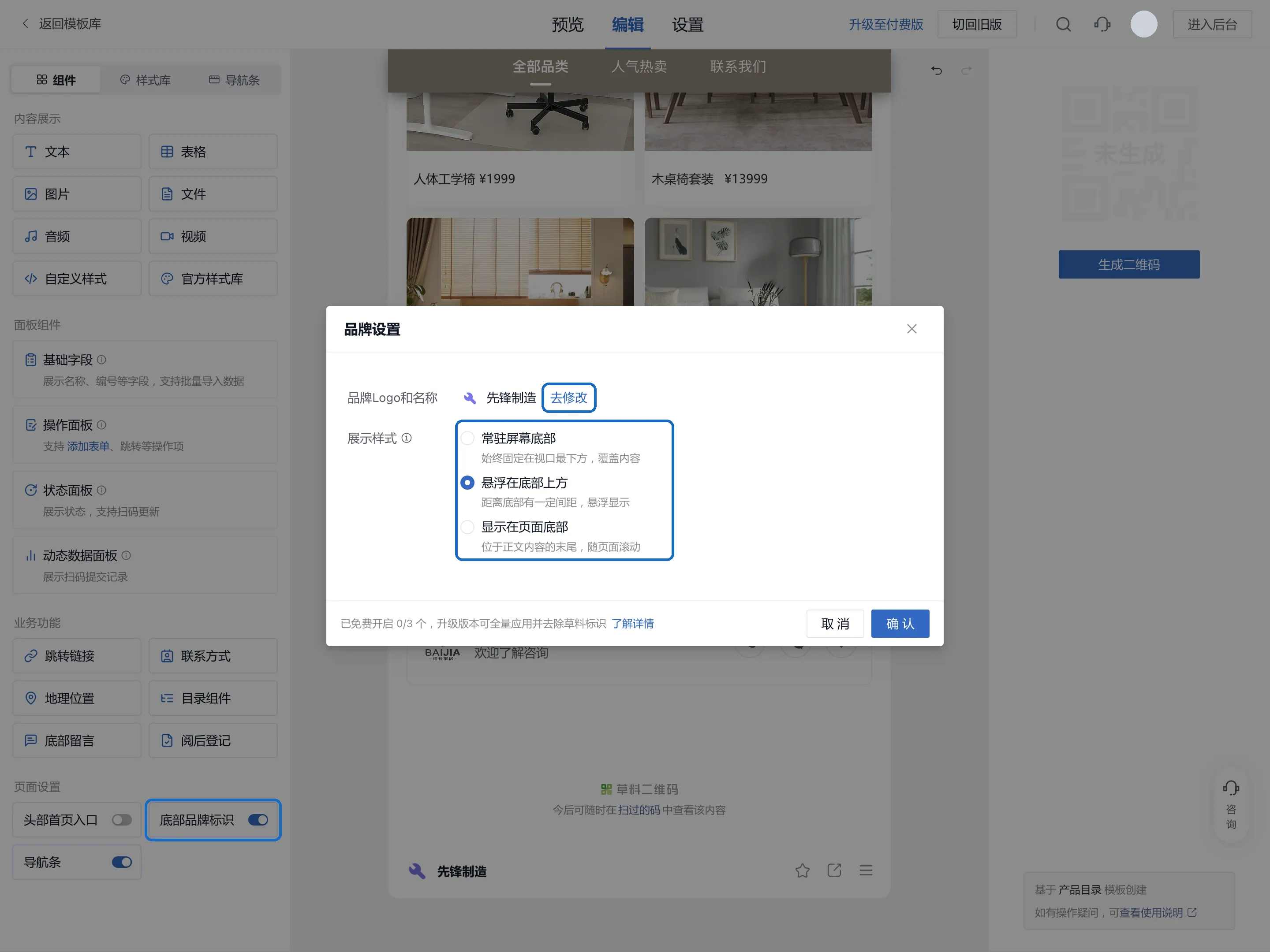Open the hamburger menu icon in footer
This screenshot has height=952, width=1270.
coord(866,870)
